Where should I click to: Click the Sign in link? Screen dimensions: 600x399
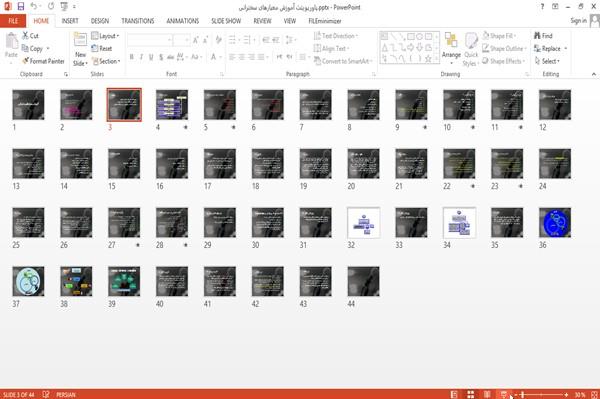coord(578,21)
